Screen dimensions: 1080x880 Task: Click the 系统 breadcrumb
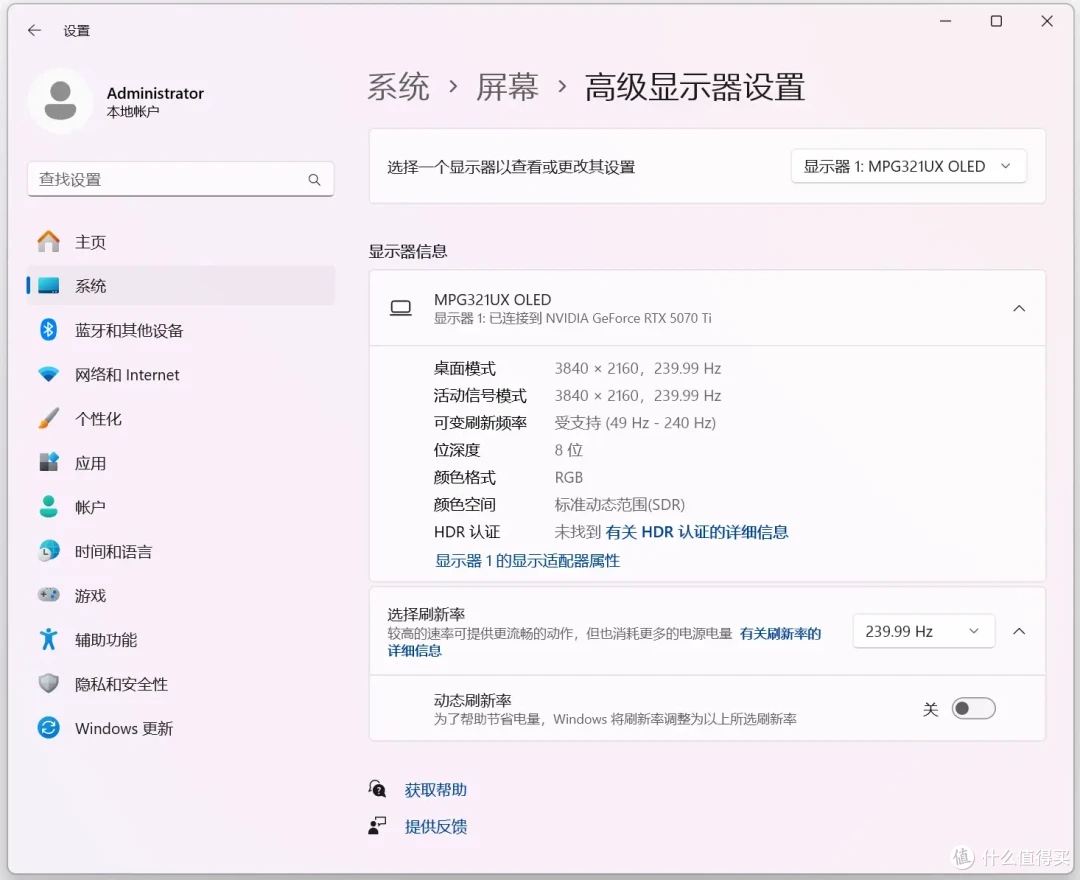click(398, 87)
